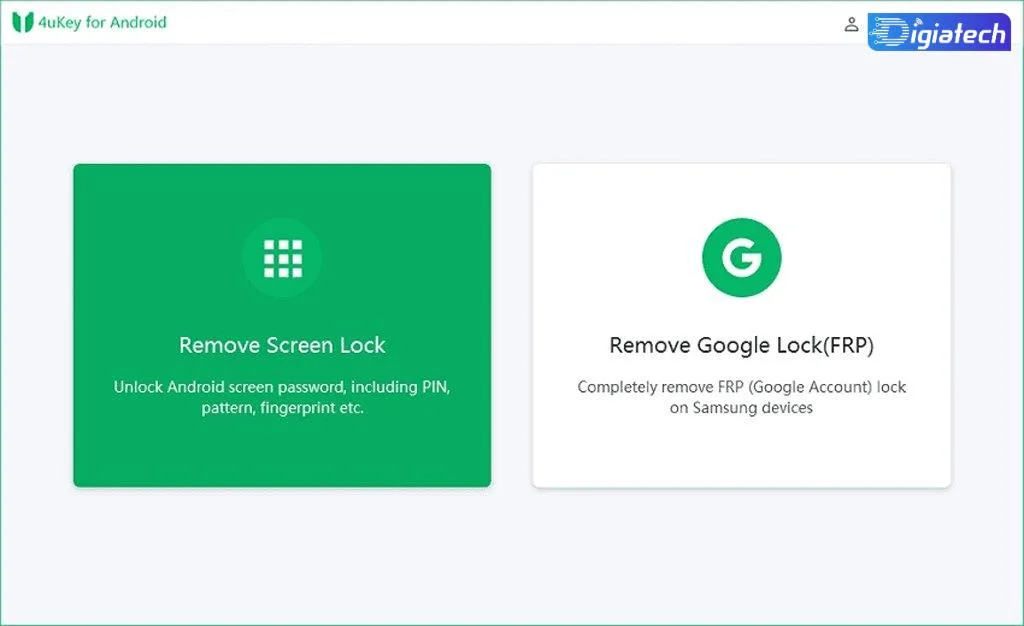The height and width of the screenshot is (626, 1024).
Task: Select the 'Unlock Android screen password' description line
Action: (x=282, y=387)
